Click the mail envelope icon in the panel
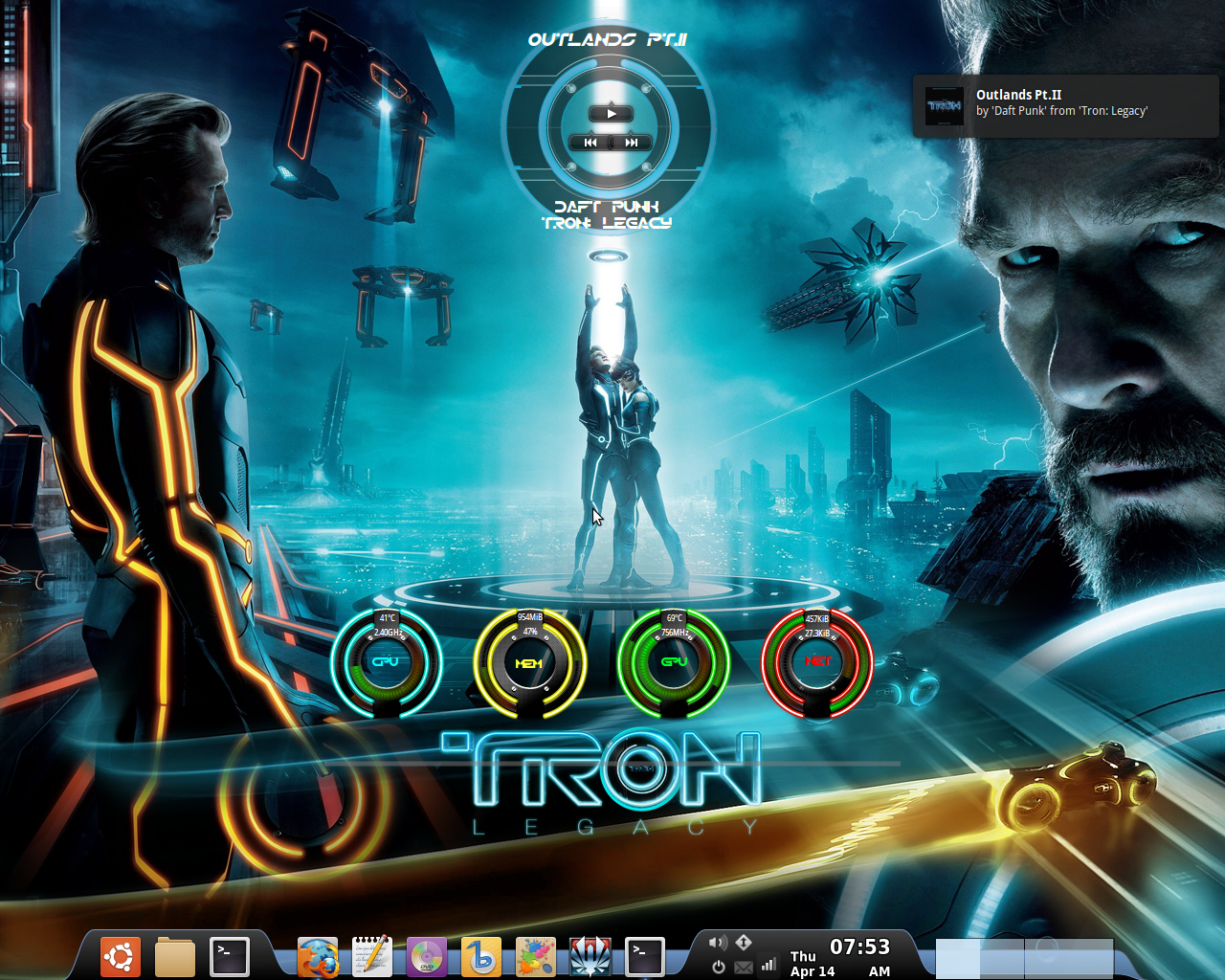This screenshot has width=1225, height=980. pyautogui.click(x=744, y=967)
